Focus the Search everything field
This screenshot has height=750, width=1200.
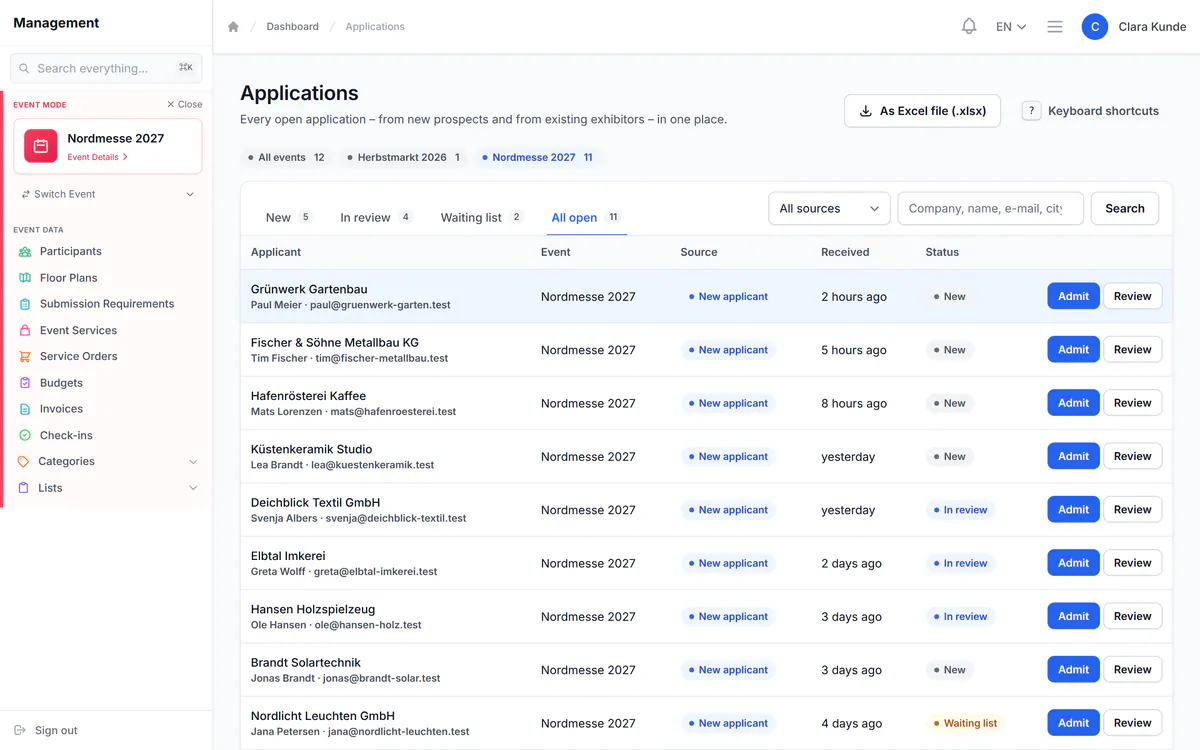(106, 68)
